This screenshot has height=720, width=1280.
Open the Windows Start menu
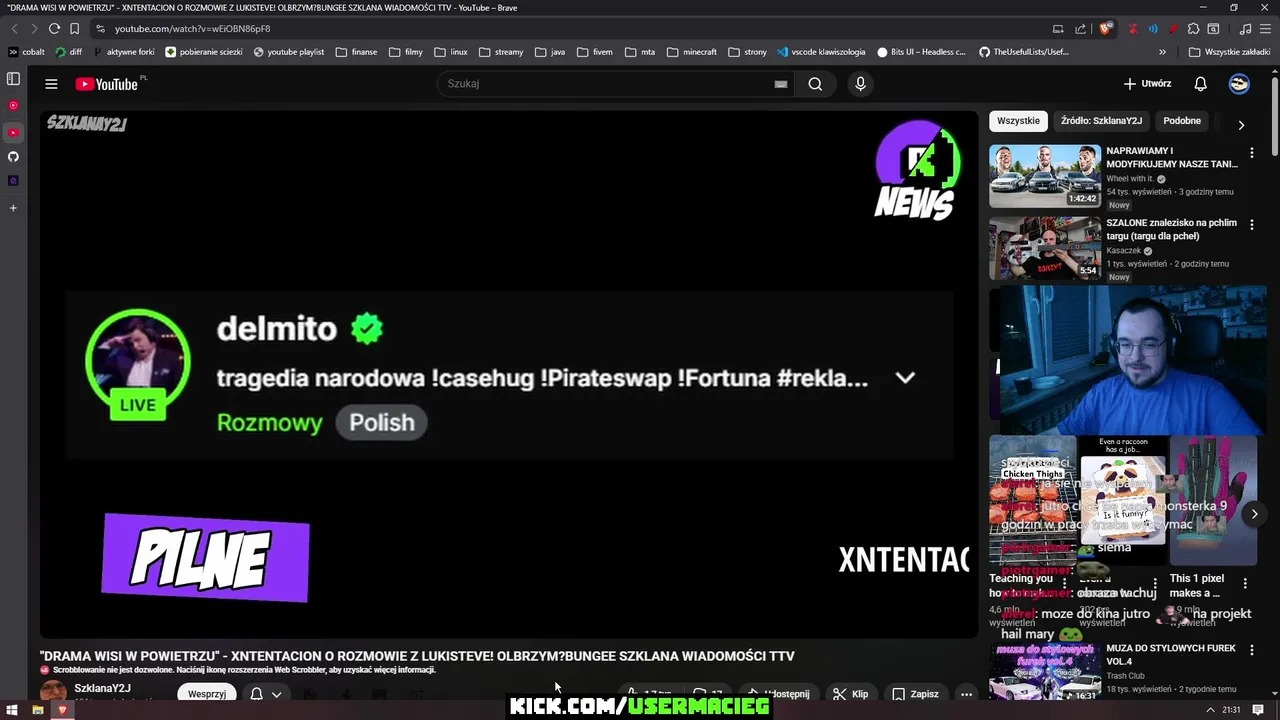[x=12, y=710]
